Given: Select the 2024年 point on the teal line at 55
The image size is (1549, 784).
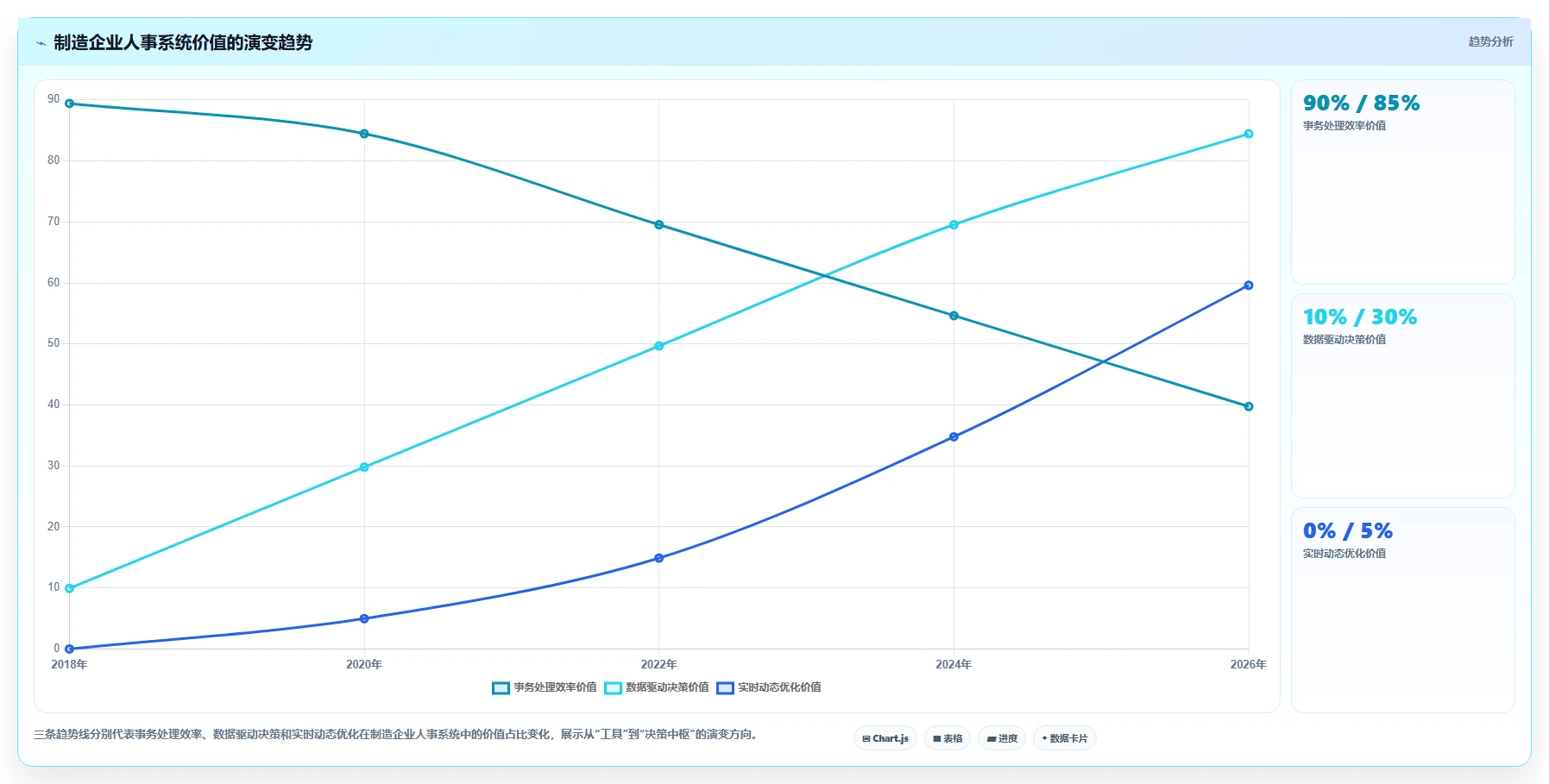Looking at the screenshot, I should (x=954, y=316).
